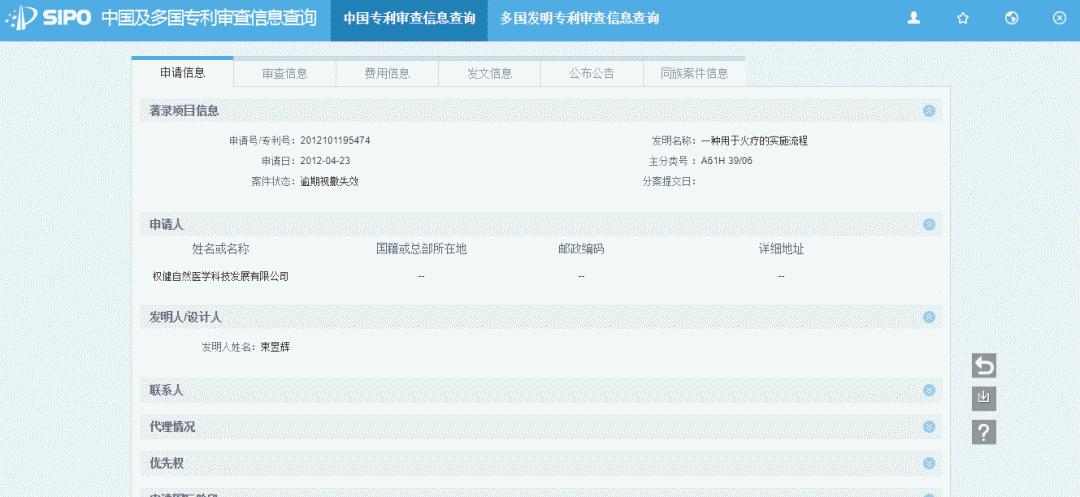Collapse the 申请人 section

pos(929,224)
